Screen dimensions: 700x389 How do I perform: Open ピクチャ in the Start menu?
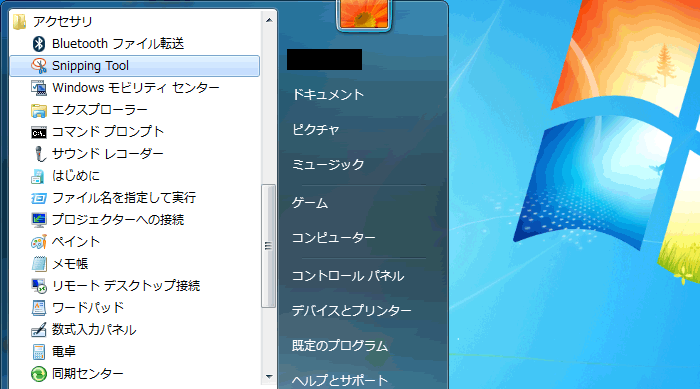pos(316,130)
